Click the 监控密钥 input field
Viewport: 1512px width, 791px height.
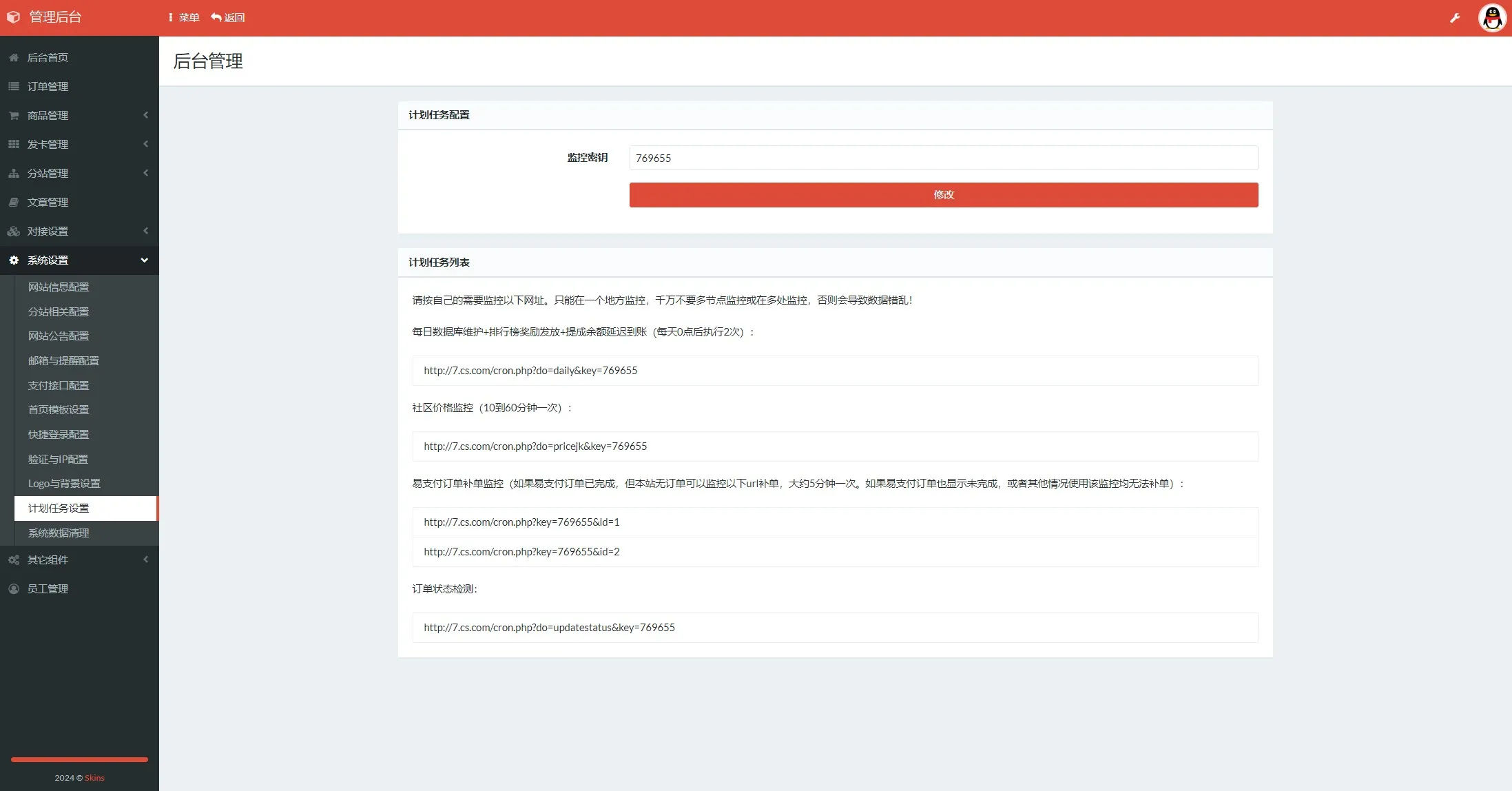(943, 158)
